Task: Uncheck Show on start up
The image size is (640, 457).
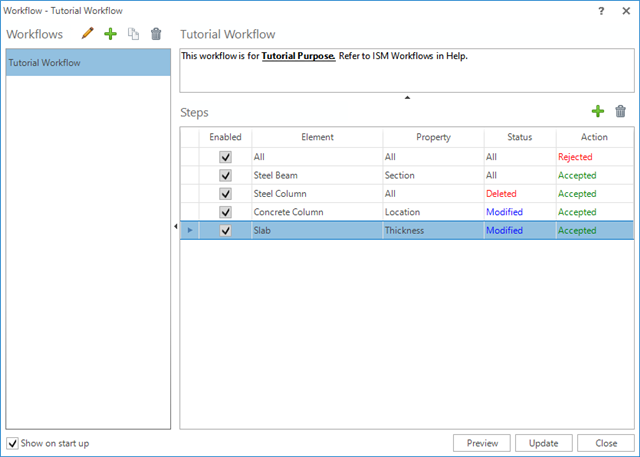Action: [13, 443]
